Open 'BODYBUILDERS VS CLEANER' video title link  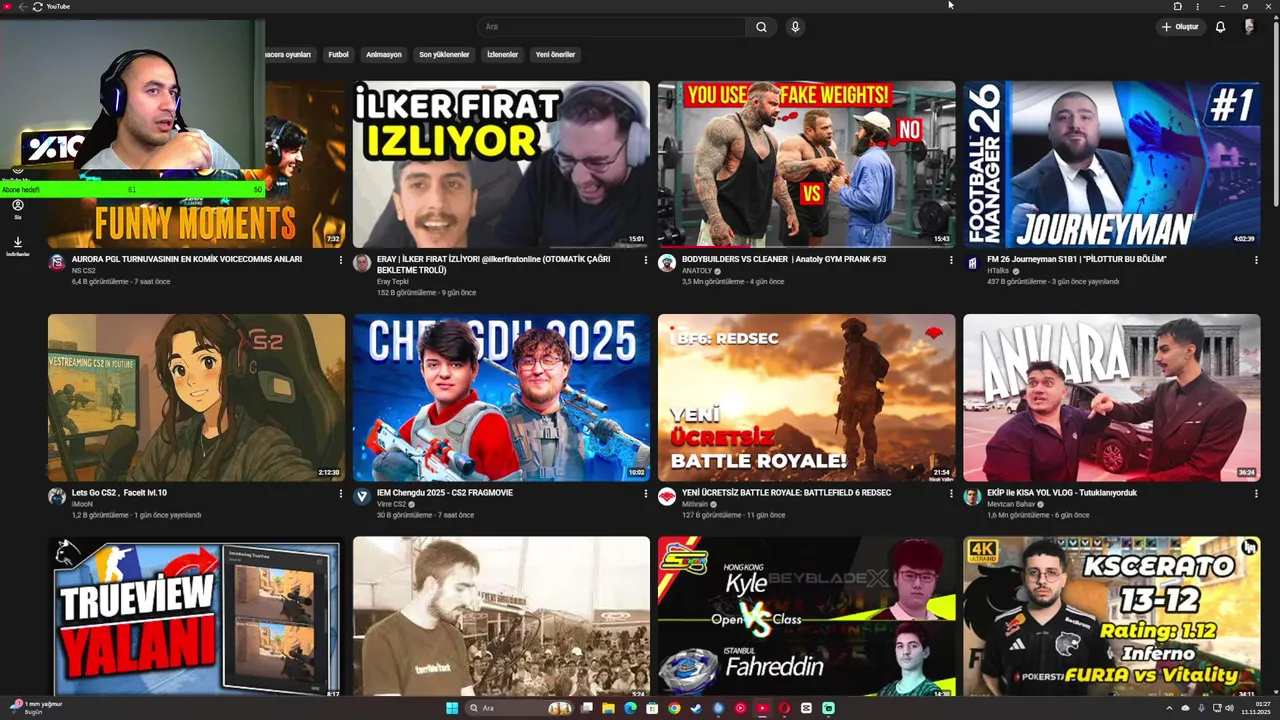coord(784,259)
